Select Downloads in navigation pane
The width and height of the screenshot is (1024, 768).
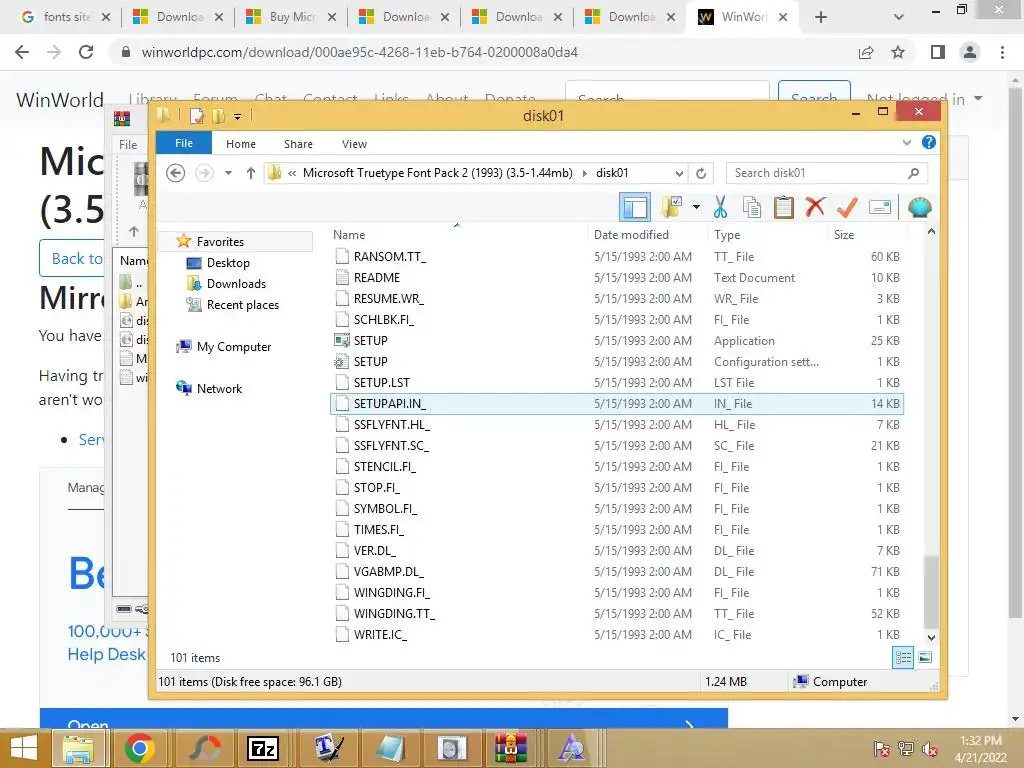236,283
